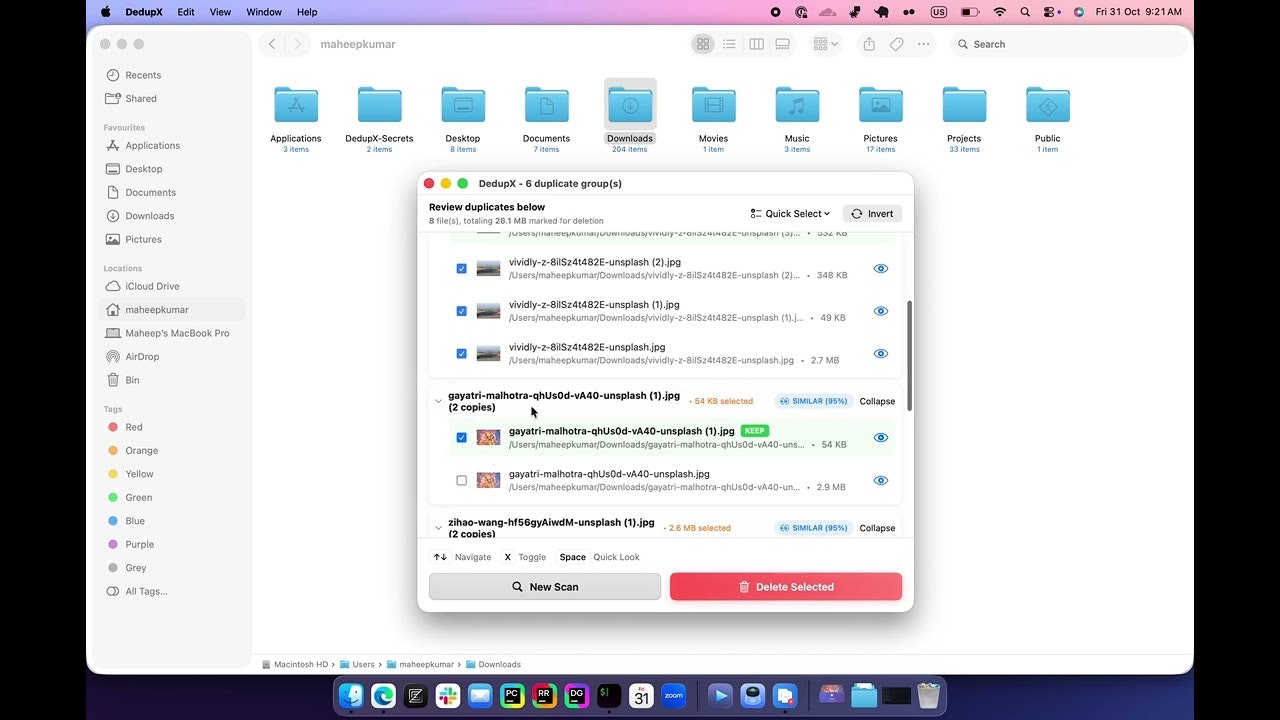Open the Finder More actions icon
The width and height of the screenshot is (1280, 720).
[x=924, y=44]
